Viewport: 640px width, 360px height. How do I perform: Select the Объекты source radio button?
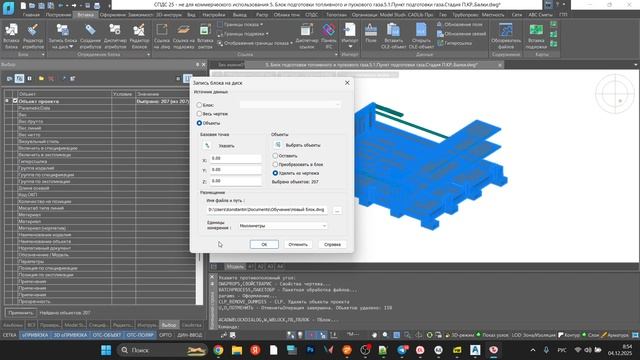(199, 123)
